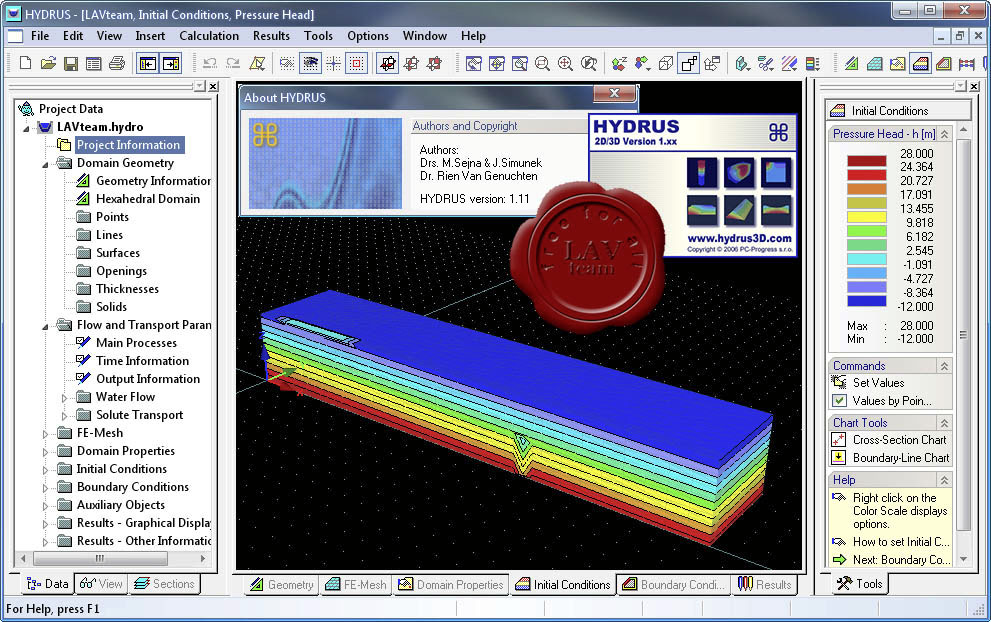
Task: Close the About HYDRUS dialog
Action: pos(614,93)
